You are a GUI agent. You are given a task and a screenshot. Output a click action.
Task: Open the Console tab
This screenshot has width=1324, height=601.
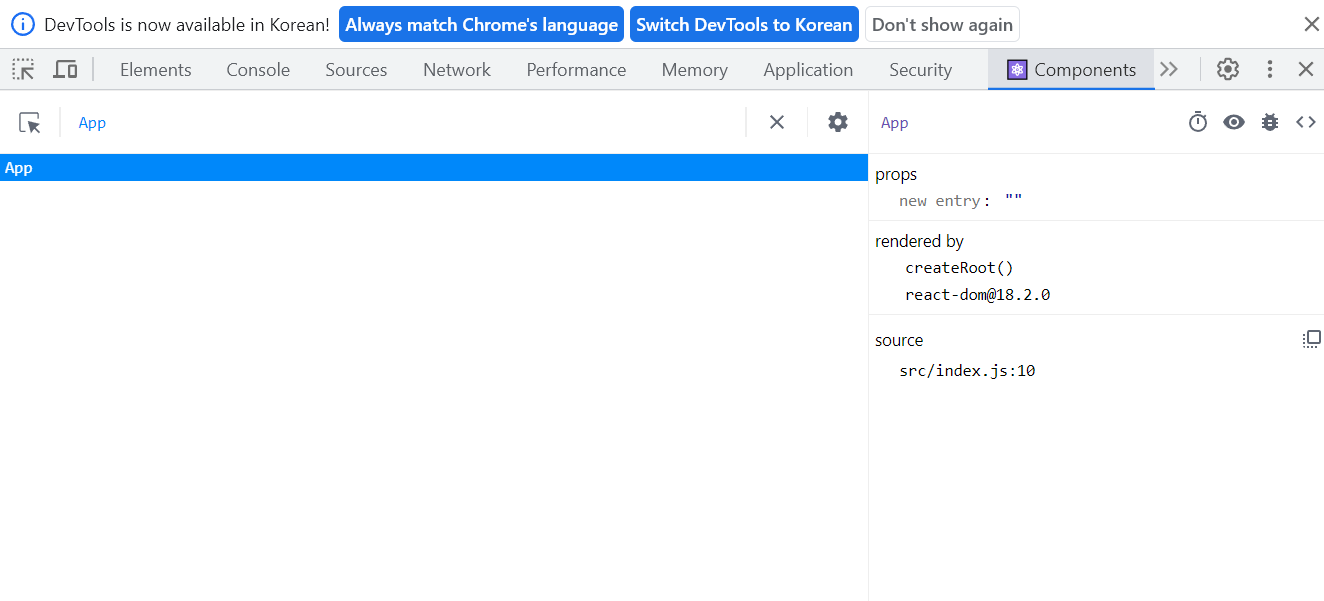click(x=258, y=69)
